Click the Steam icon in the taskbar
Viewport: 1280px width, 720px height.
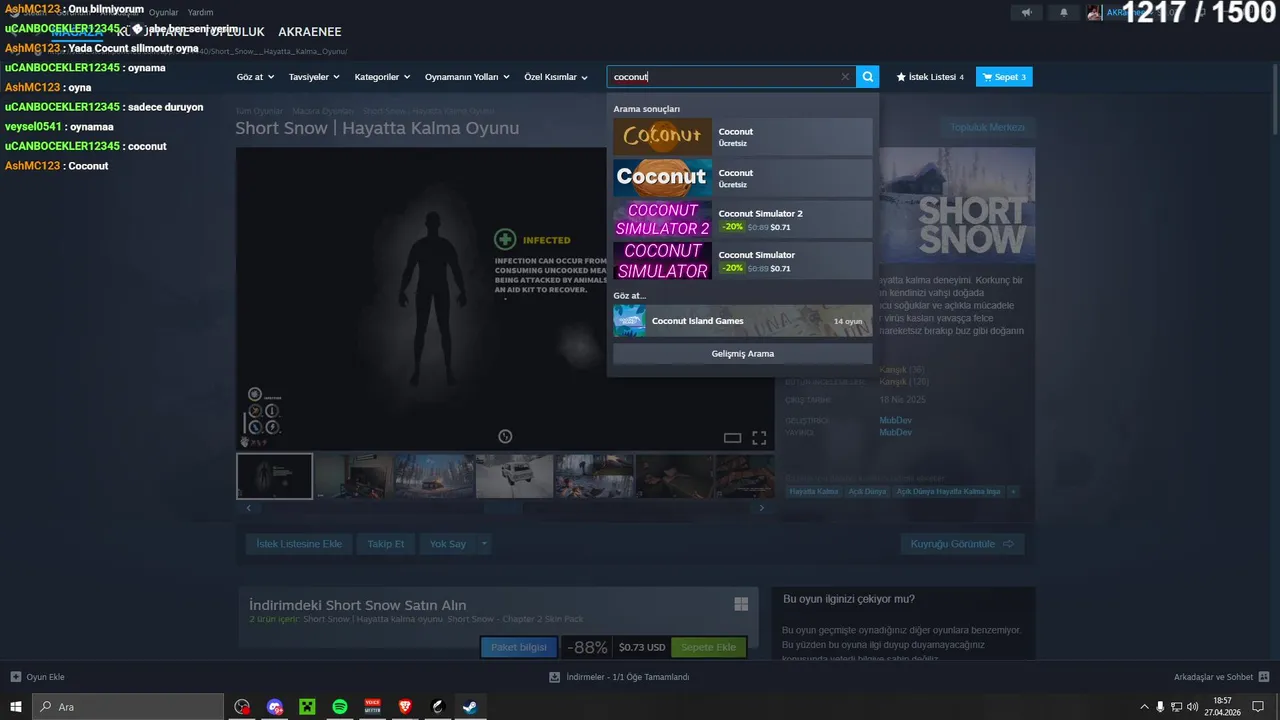[x=469, y=707]
